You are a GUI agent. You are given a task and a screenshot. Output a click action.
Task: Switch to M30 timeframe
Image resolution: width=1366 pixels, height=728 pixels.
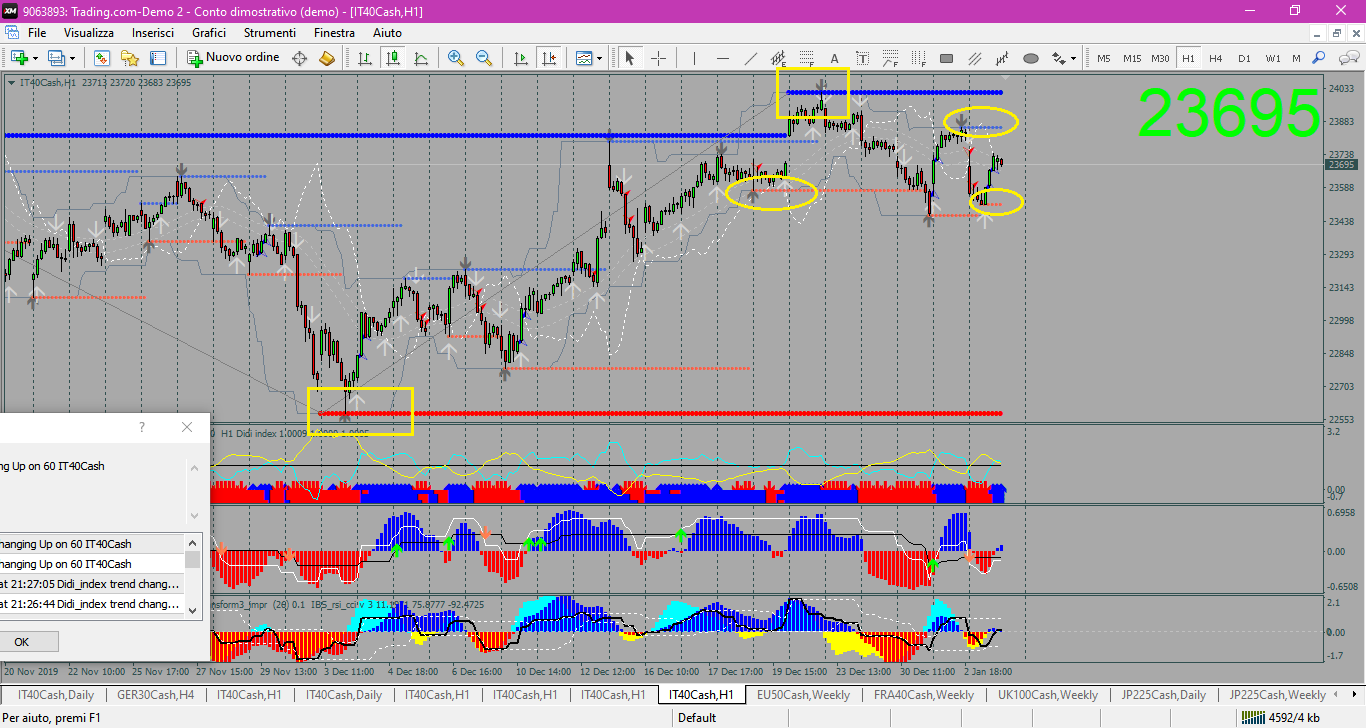[x=1160, y=58]
